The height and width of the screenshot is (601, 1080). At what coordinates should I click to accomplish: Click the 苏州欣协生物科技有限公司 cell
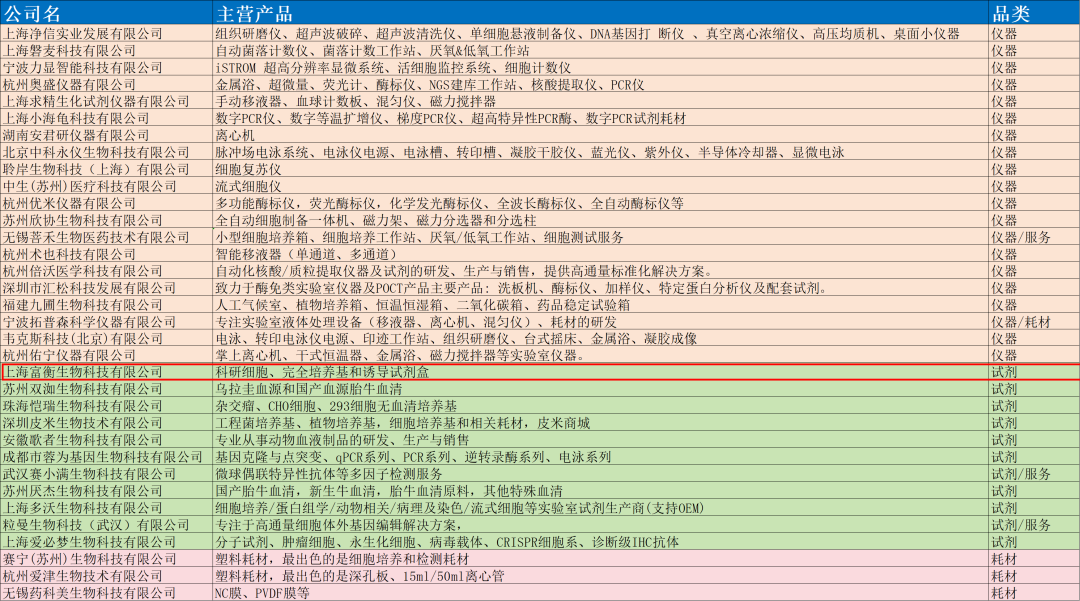(x=106, y=220)
